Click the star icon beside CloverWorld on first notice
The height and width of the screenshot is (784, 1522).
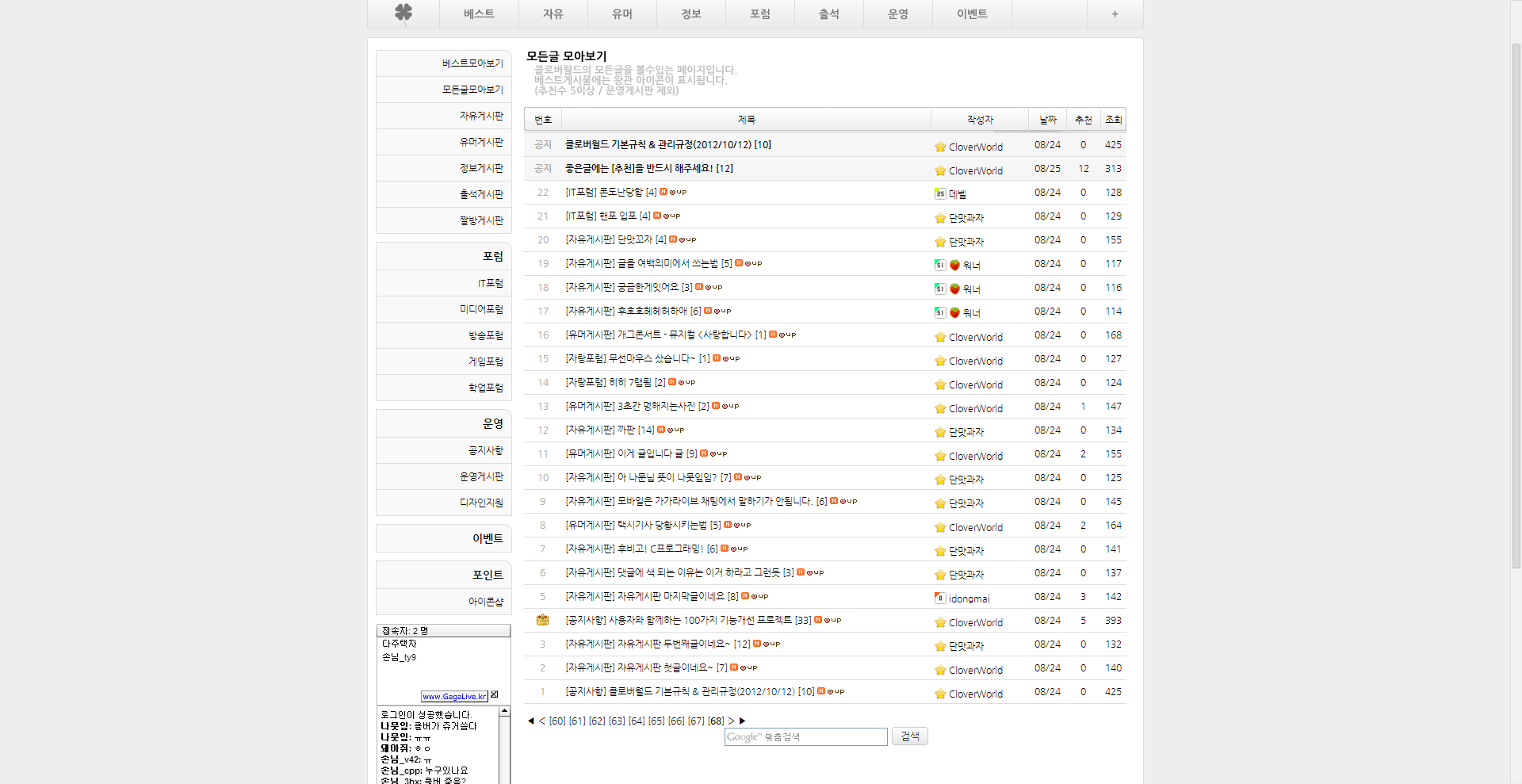point(940,147)
